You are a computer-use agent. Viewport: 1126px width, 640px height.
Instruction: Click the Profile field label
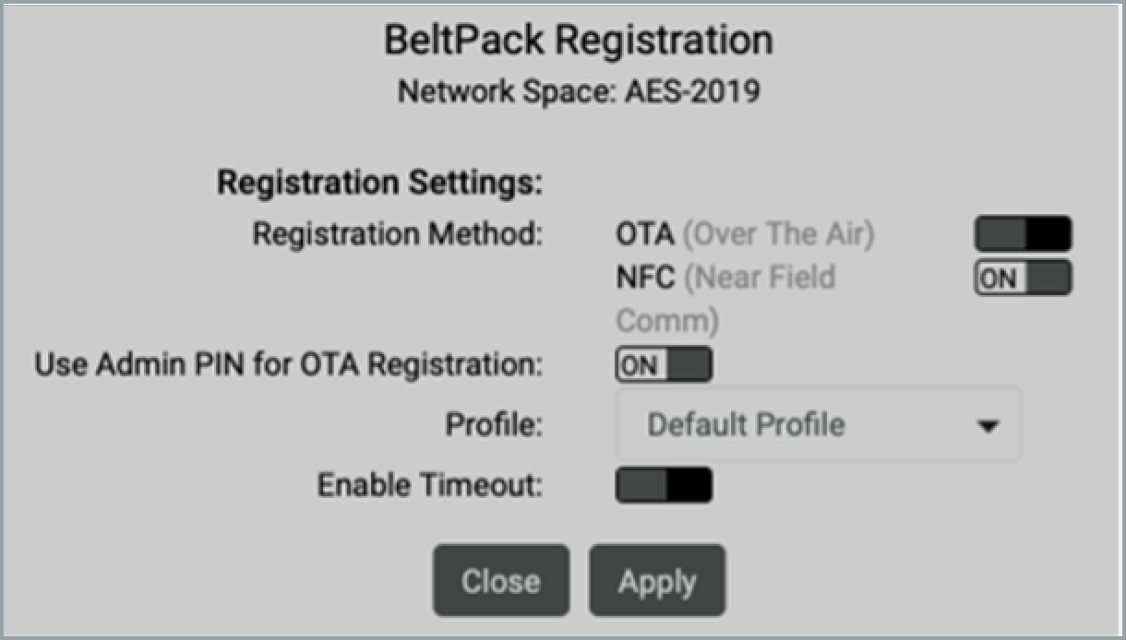pyautogui.click(x=493, y=424)
